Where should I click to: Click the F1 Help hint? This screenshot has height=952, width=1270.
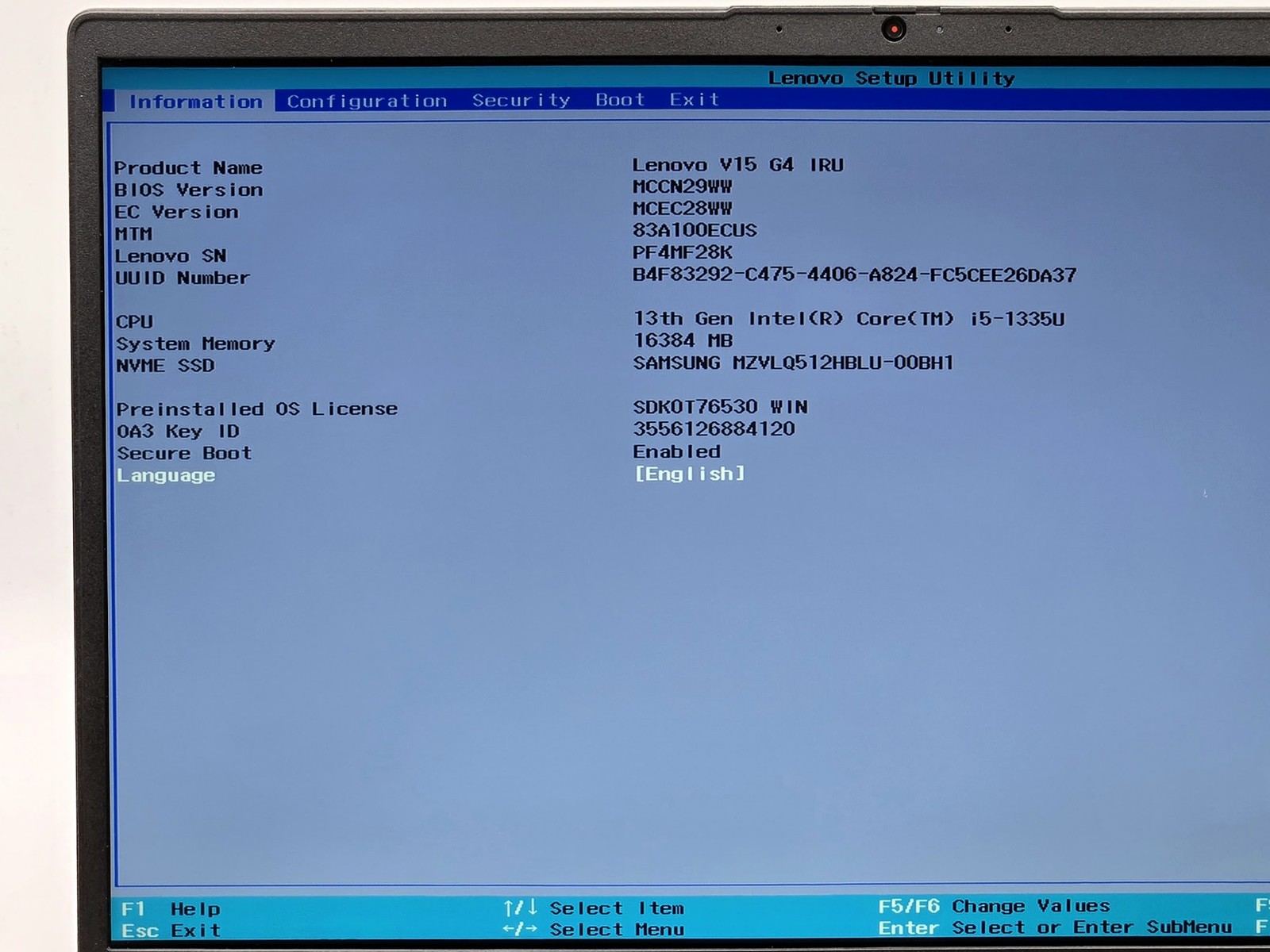[x=171, y=908]
